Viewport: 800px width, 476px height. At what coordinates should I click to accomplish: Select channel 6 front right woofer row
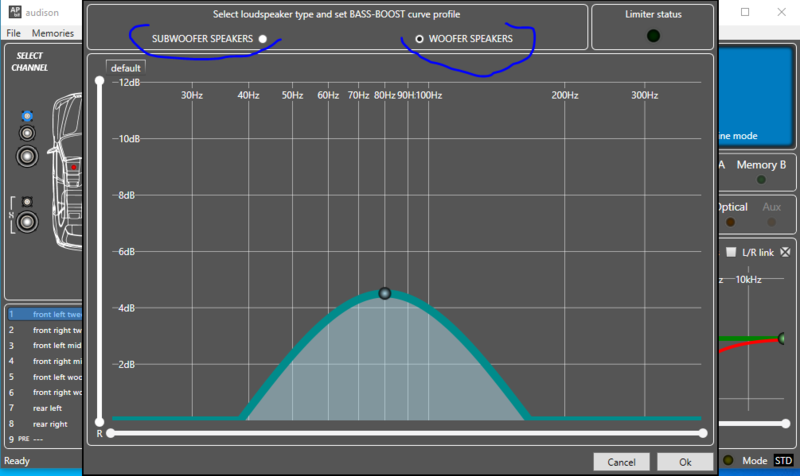click(x=44, y=392)
